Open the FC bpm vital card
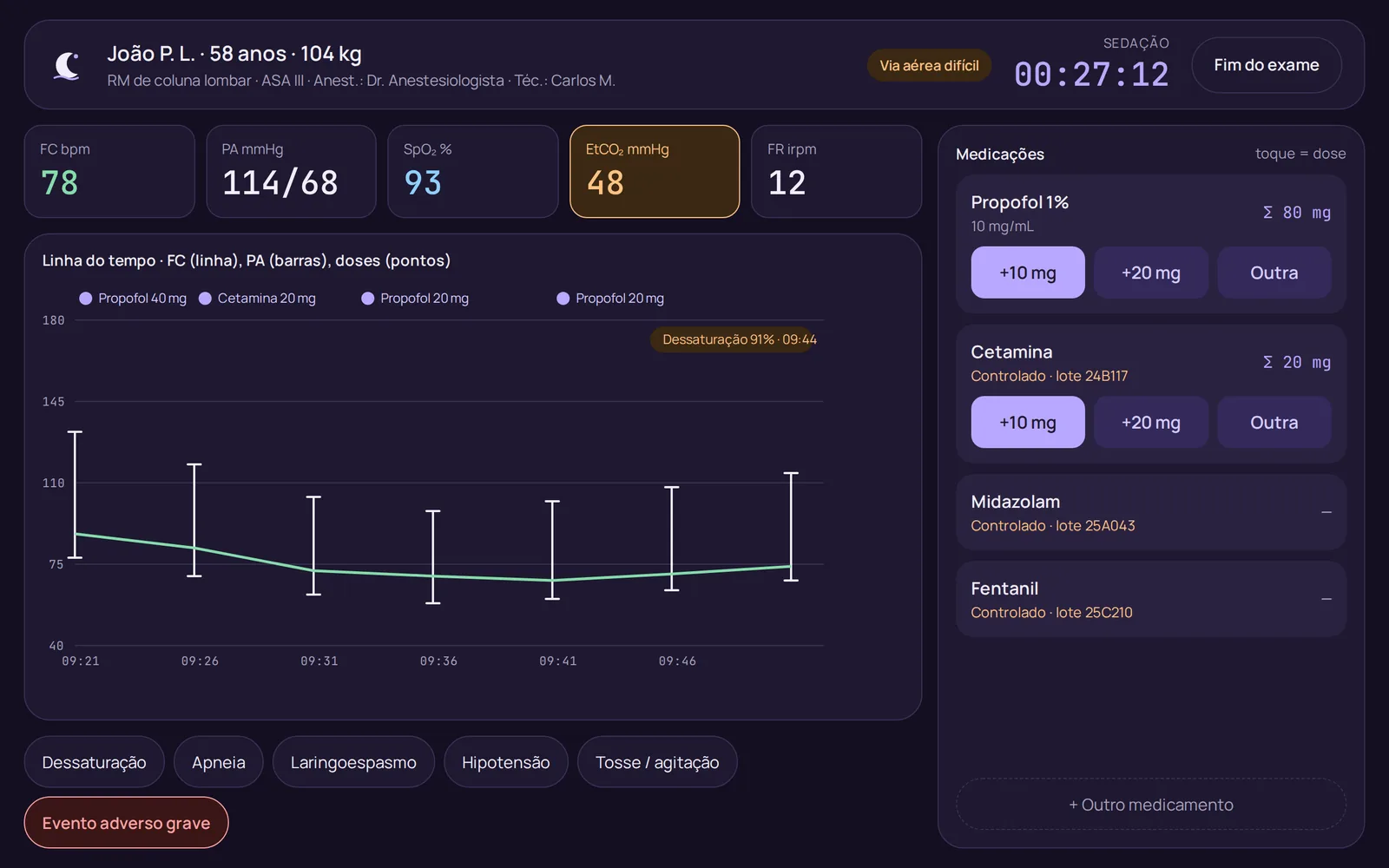The height and width of the screenshot is (868, 1389). click(109, 171)
